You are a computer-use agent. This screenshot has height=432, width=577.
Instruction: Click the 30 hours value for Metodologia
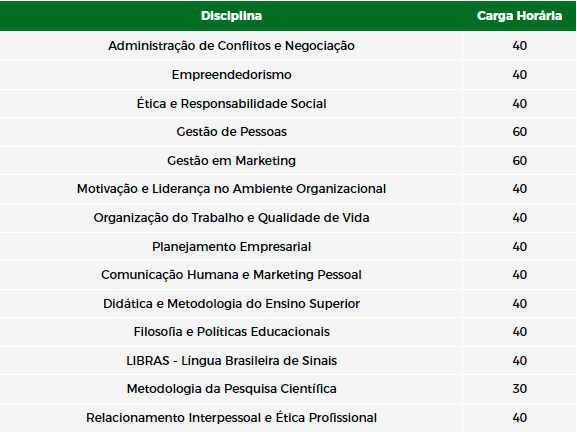(519, 389)
